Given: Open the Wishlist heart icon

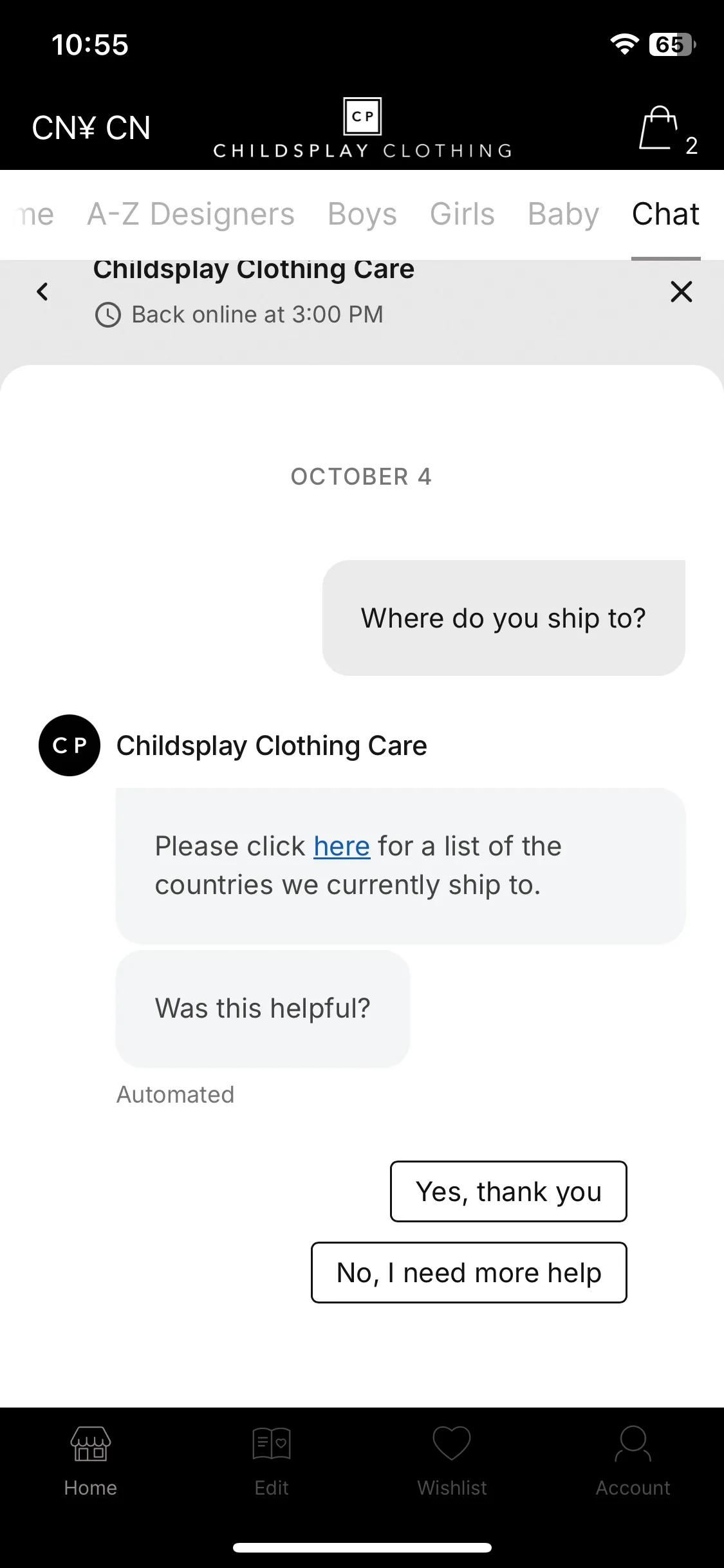Looking at the screenshot, I should [x=452, y=1443].
